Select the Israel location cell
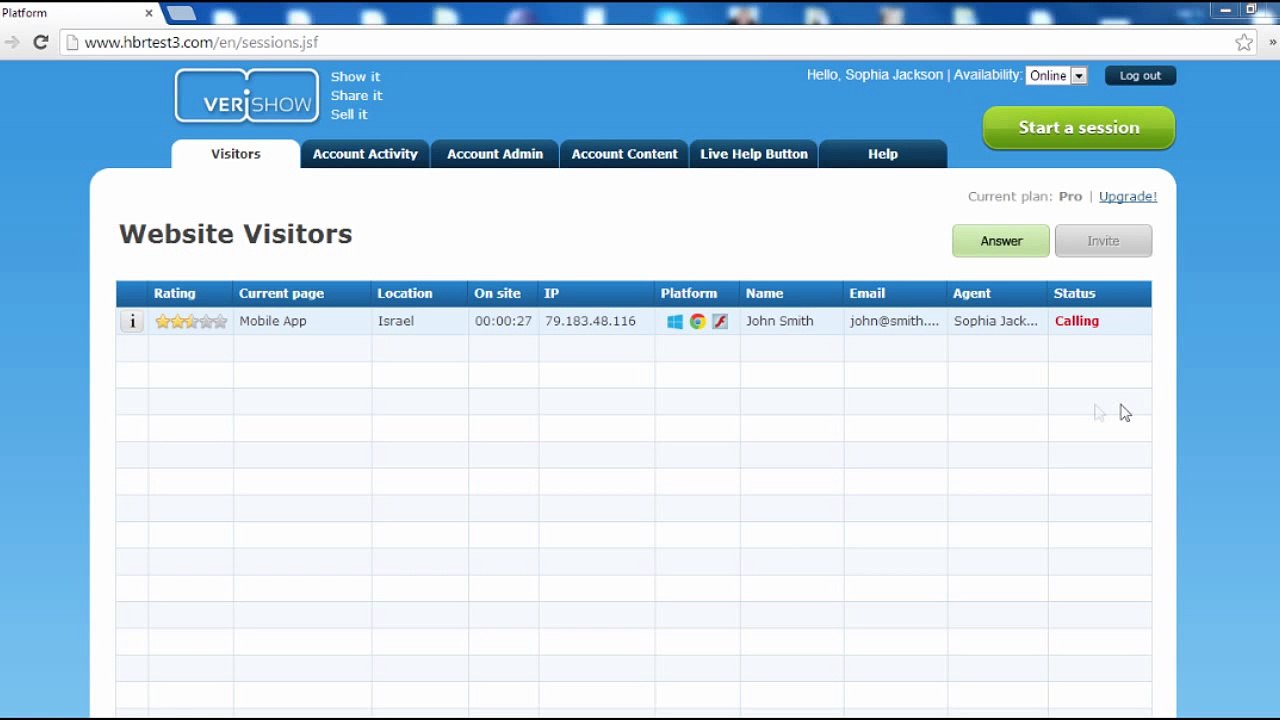Screen dimensions: 1280x720 (420, 321)
